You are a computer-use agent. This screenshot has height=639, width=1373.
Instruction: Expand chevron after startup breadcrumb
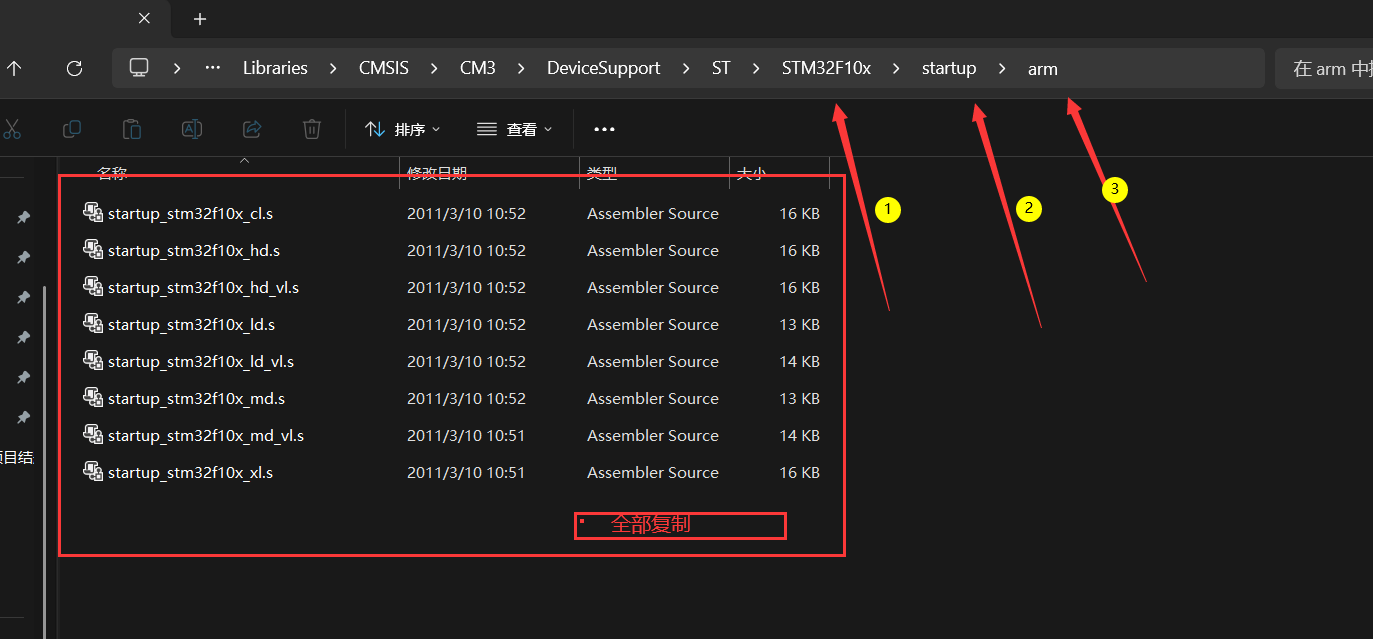1001,68
